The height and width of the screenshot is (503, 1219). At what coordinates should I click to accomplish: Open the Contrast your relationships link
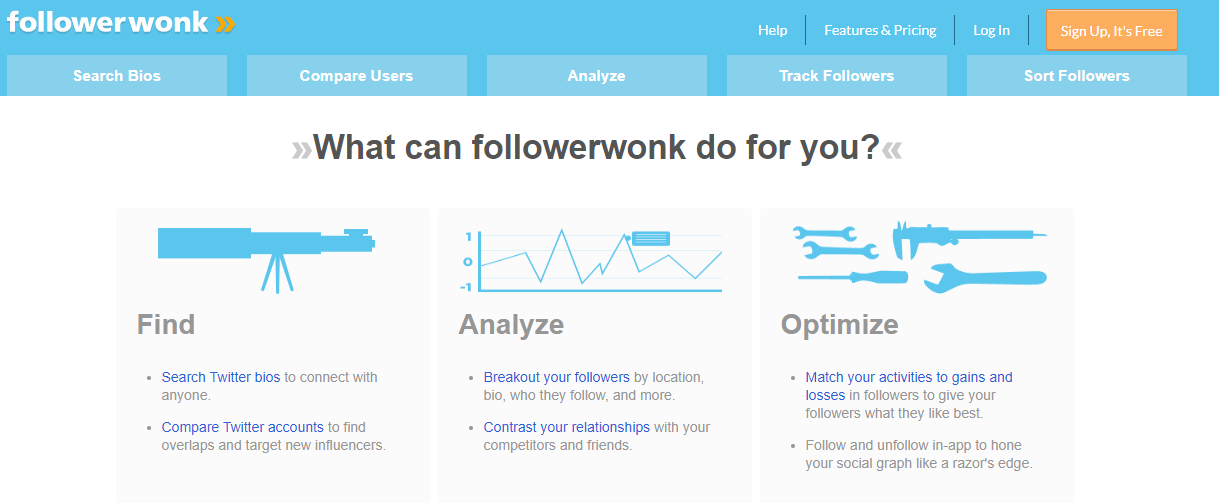[566, 427]
